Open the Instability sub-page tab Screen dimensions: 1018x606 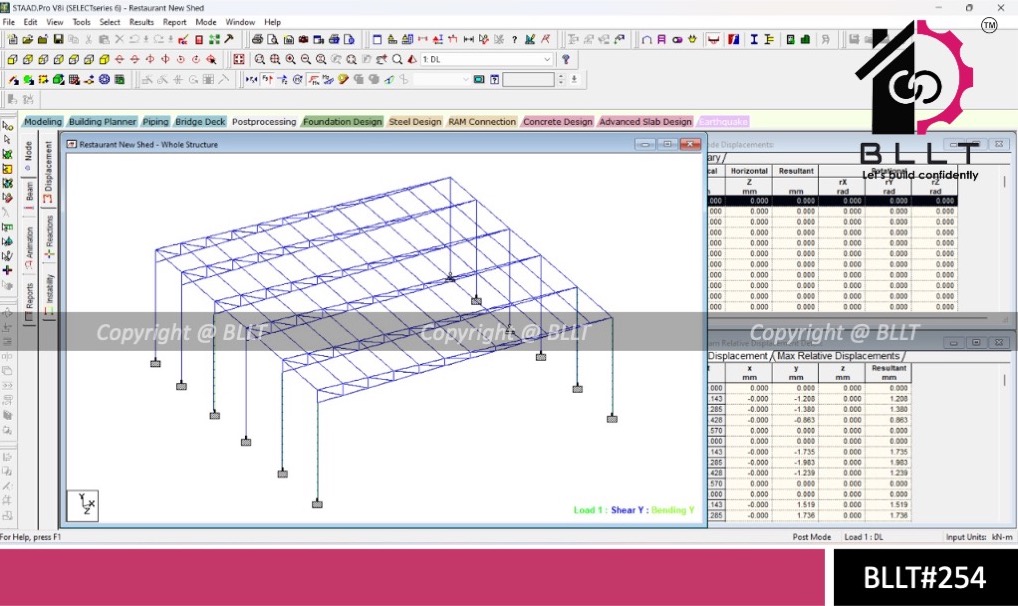[x=49, y=294]
